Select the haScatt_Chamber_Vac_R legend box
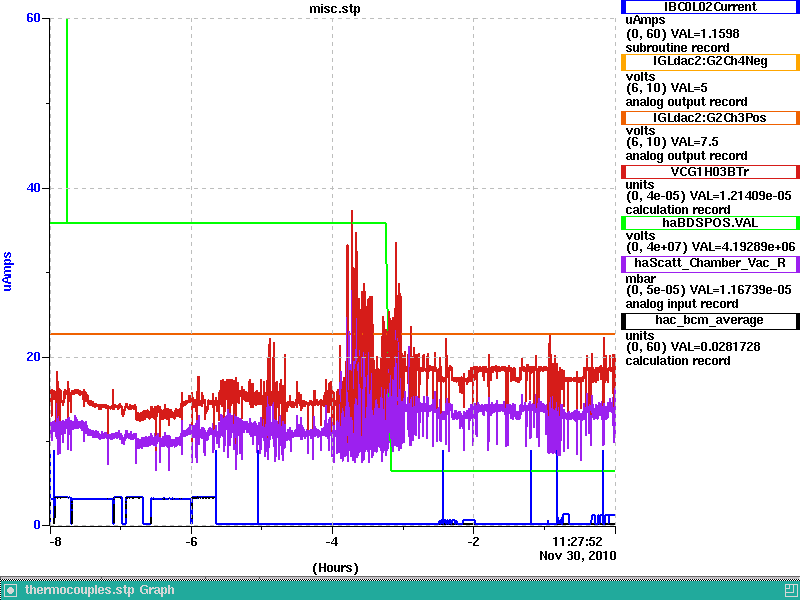The image size is (800, 600). point(710,264)
